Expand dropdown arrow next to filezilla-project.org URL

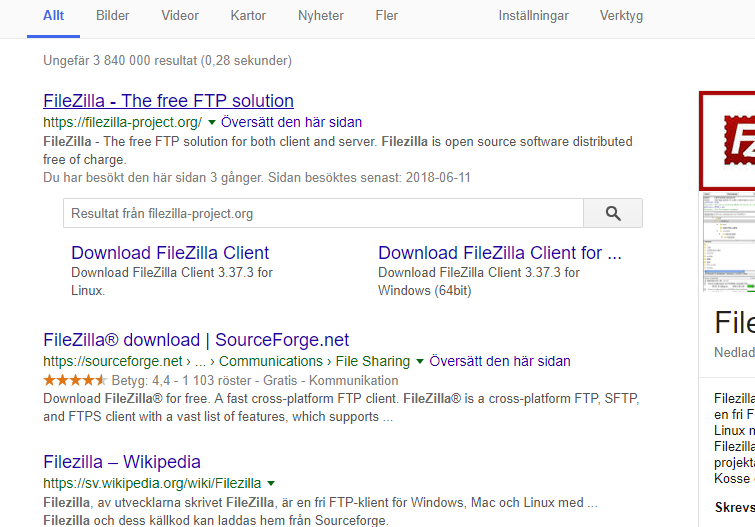[x=211, y=122]
